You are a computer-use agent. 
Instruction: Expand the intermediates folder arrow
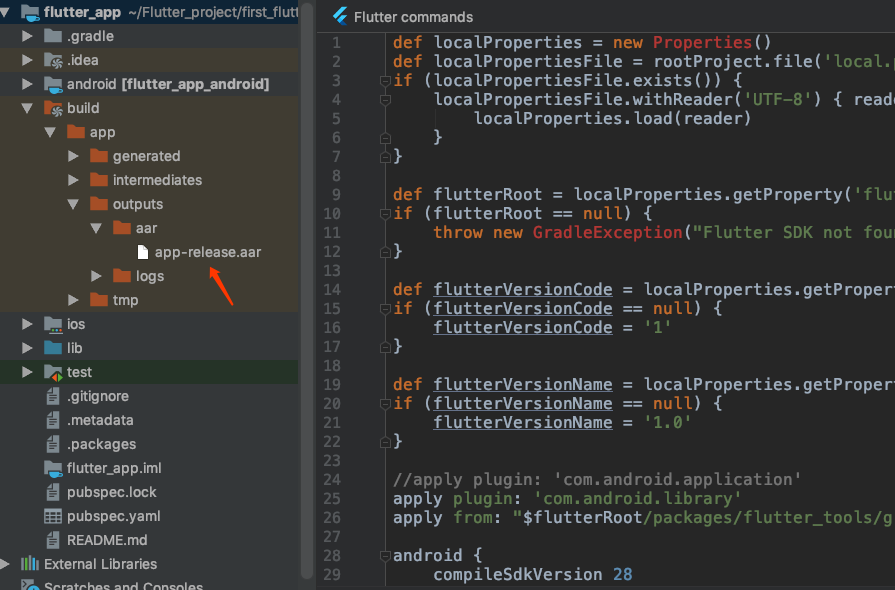(x=73, y=180)
